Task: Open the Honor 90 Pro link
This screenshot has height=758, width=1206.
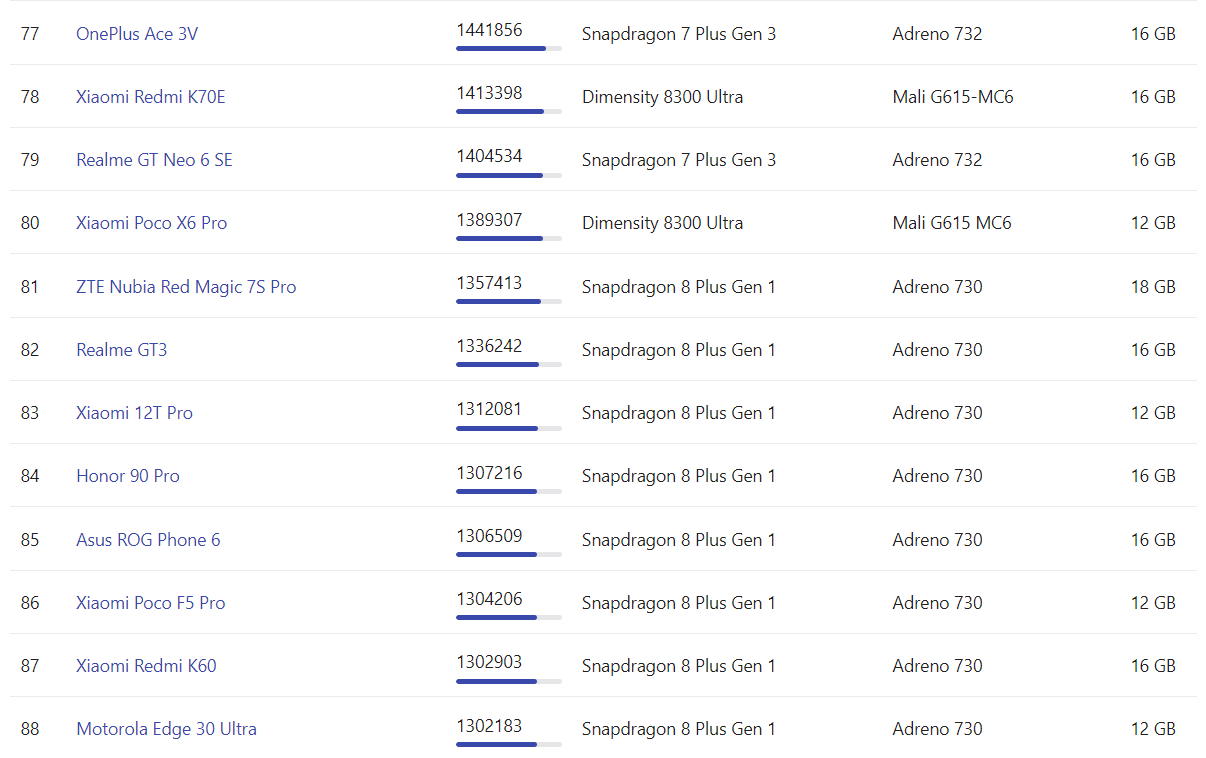Action: [128, 476]
